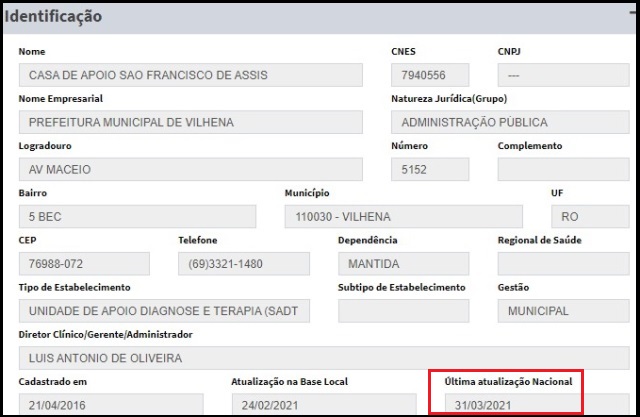The height and width of the screenshot is (417, 640).
Task: Click the Nome field with CASA DE APOIO
Action: 190,76
